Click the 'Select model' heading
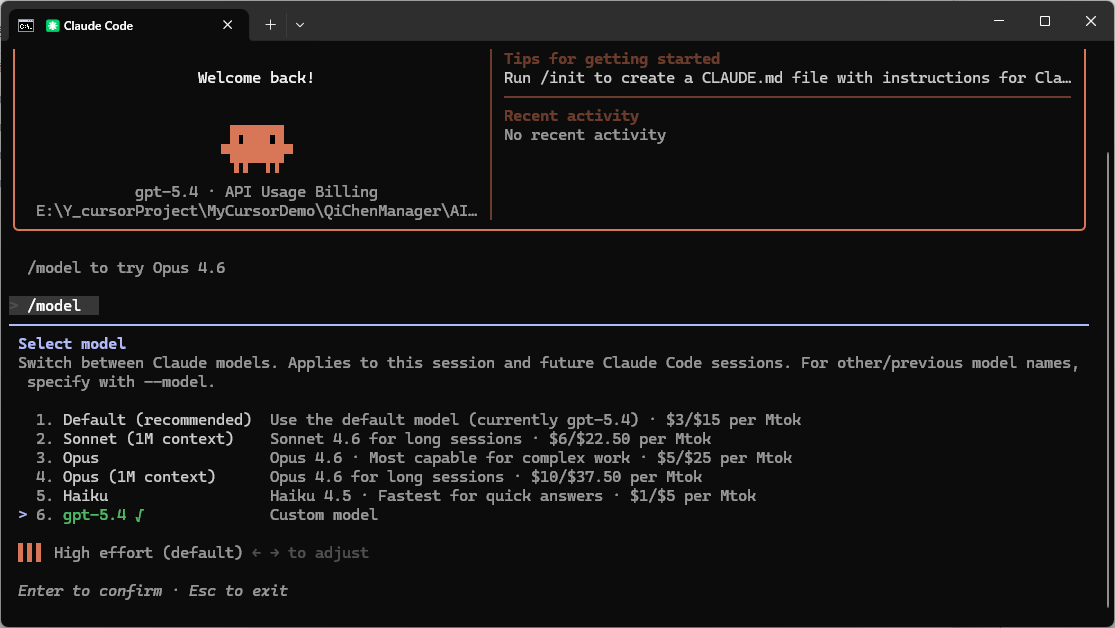The image size is (1115, 628). (x=72, y=344)
